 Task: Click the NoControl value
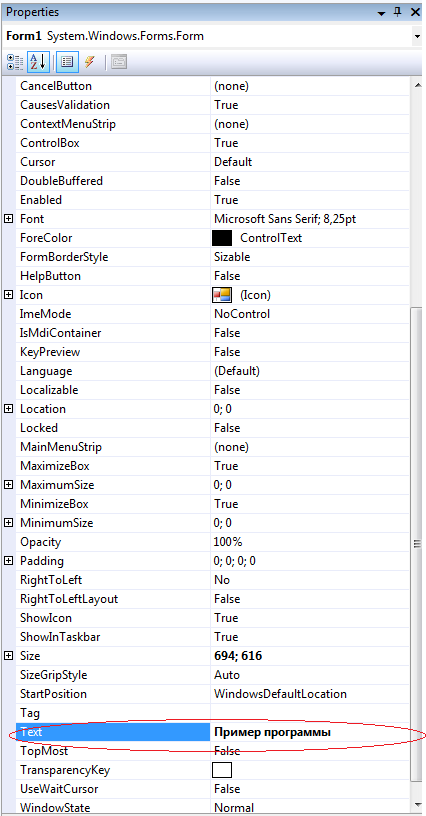point(242,314)
